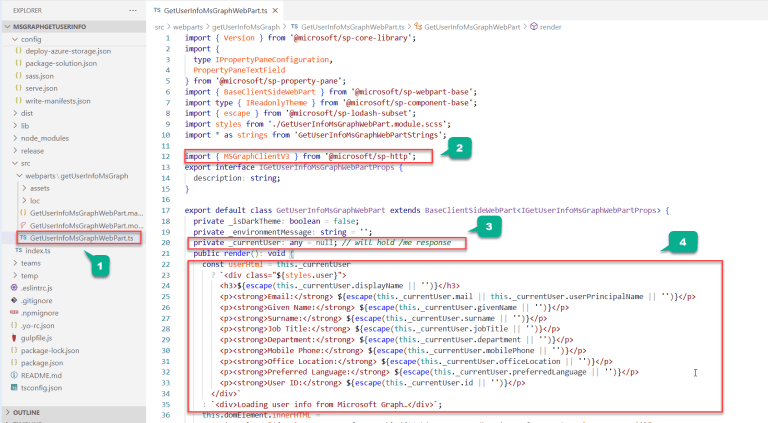The image size is (768, 423).
Task: Open gulpfile.js file
Action: (36, 338)
